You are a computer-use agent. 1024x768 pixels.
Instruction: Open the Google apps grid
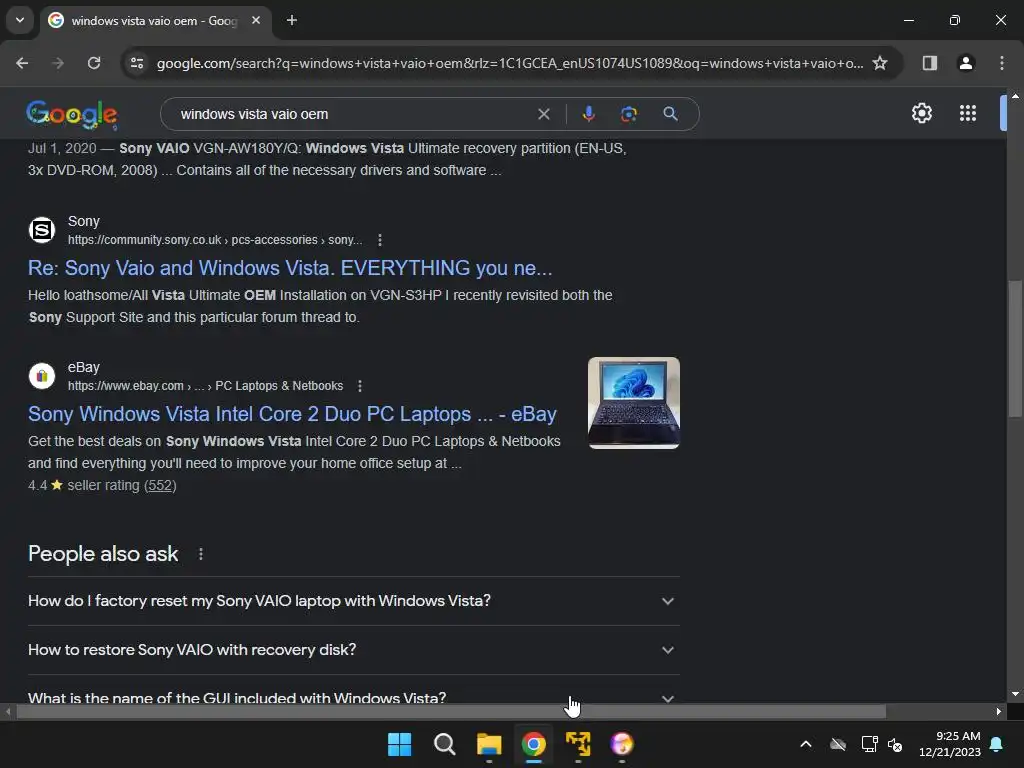[x=968, y=114]
